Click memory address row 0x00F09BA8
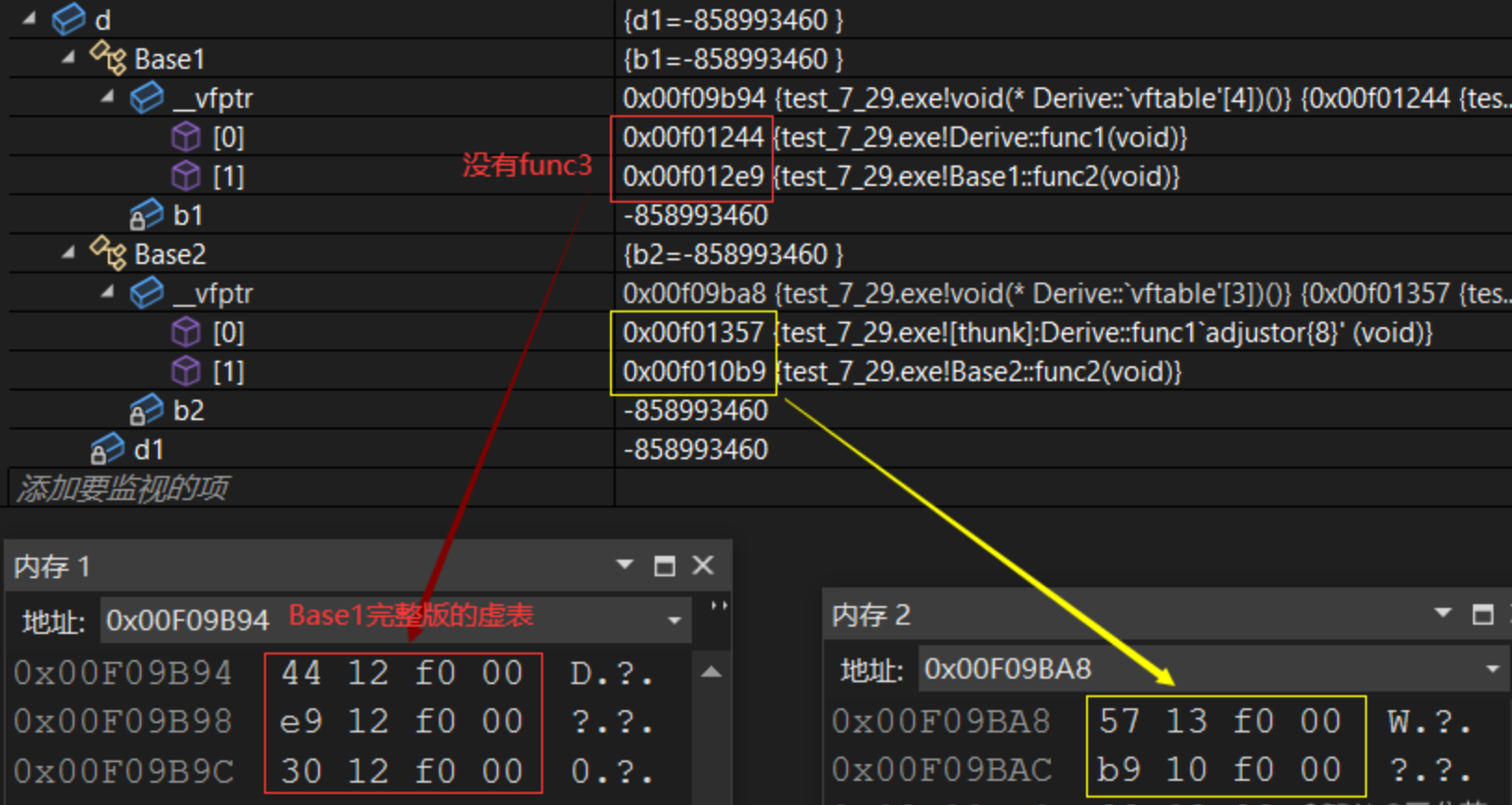The height and width of the screenshot is (805, 1512). click(941, 721)
